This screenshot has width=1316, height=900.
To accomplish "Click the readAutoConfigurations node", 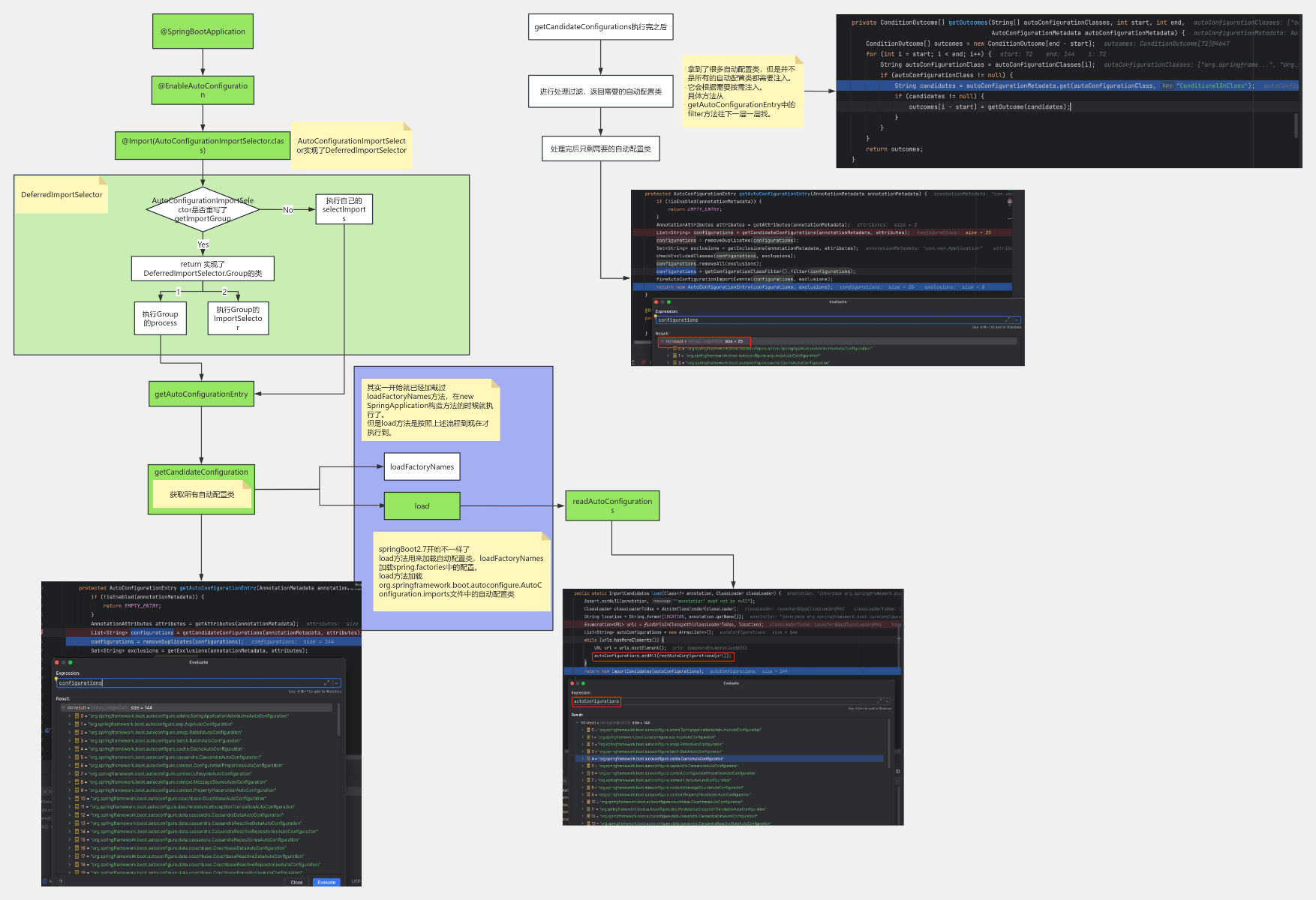I will (x=612, y=505).
